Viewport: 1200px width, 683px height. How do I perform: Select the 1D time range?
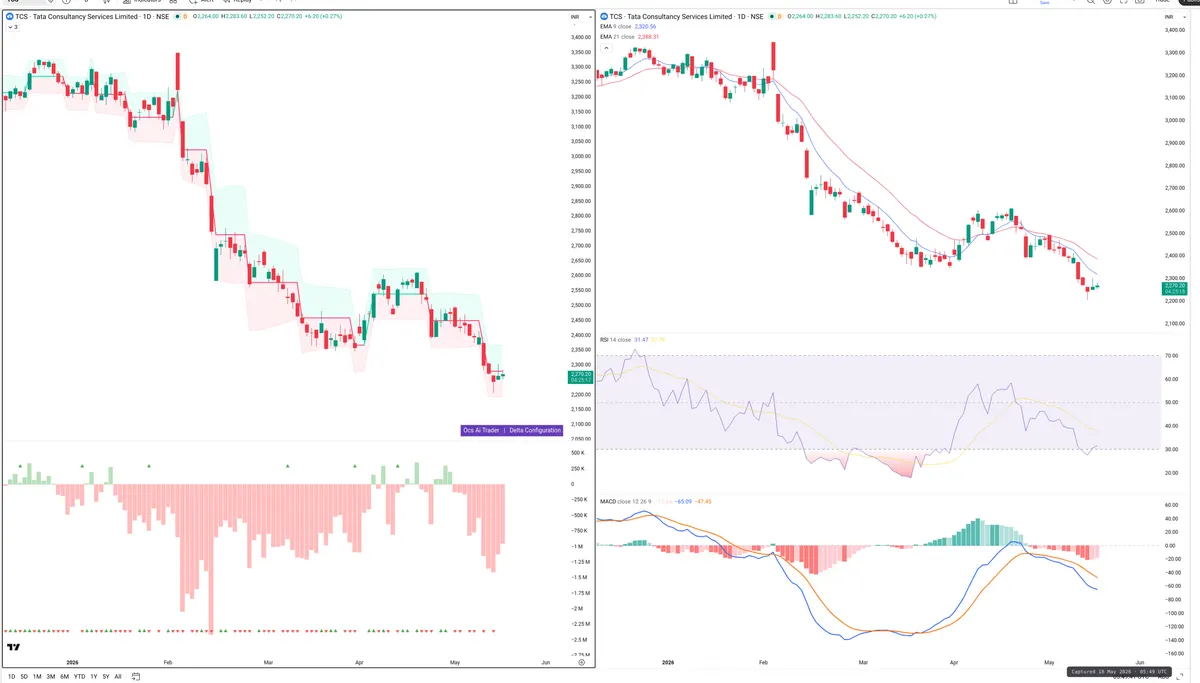point(12,676)
